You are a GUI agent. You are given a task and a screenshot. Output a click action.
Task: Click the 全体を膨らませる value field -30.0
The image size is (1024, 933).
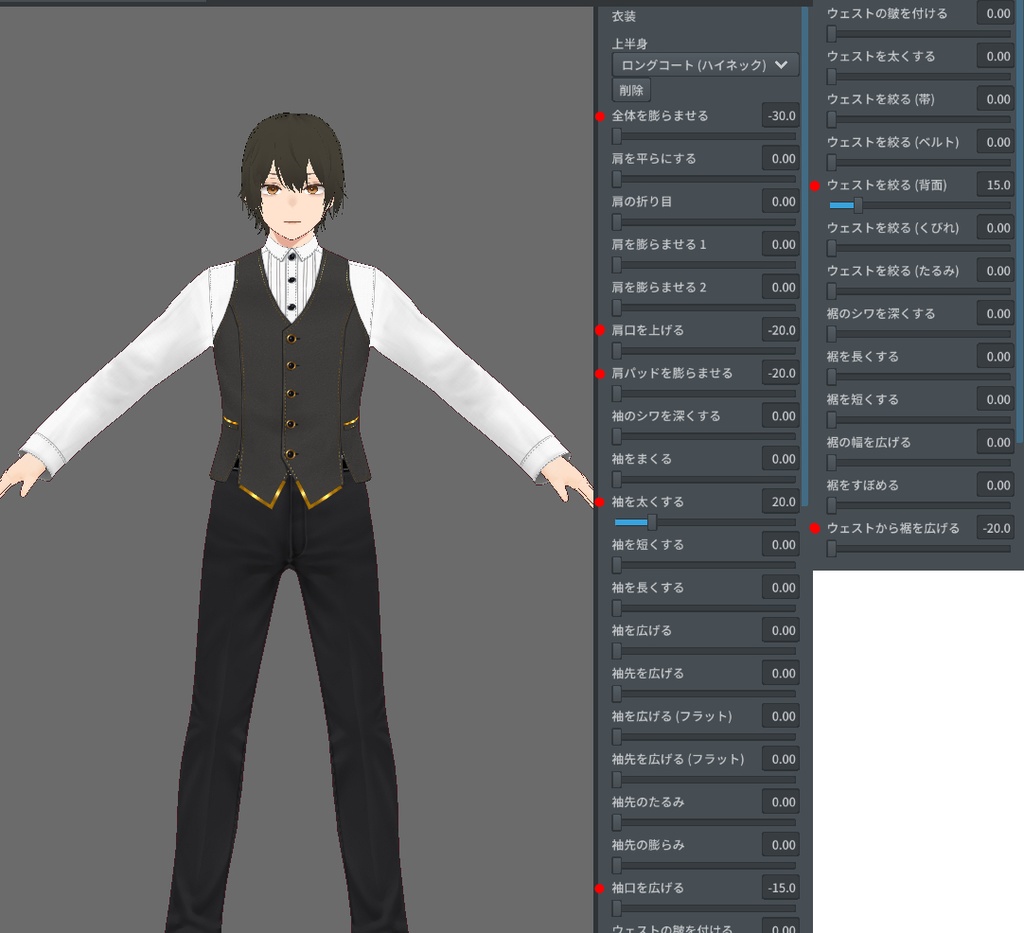[x=780, y=116]
